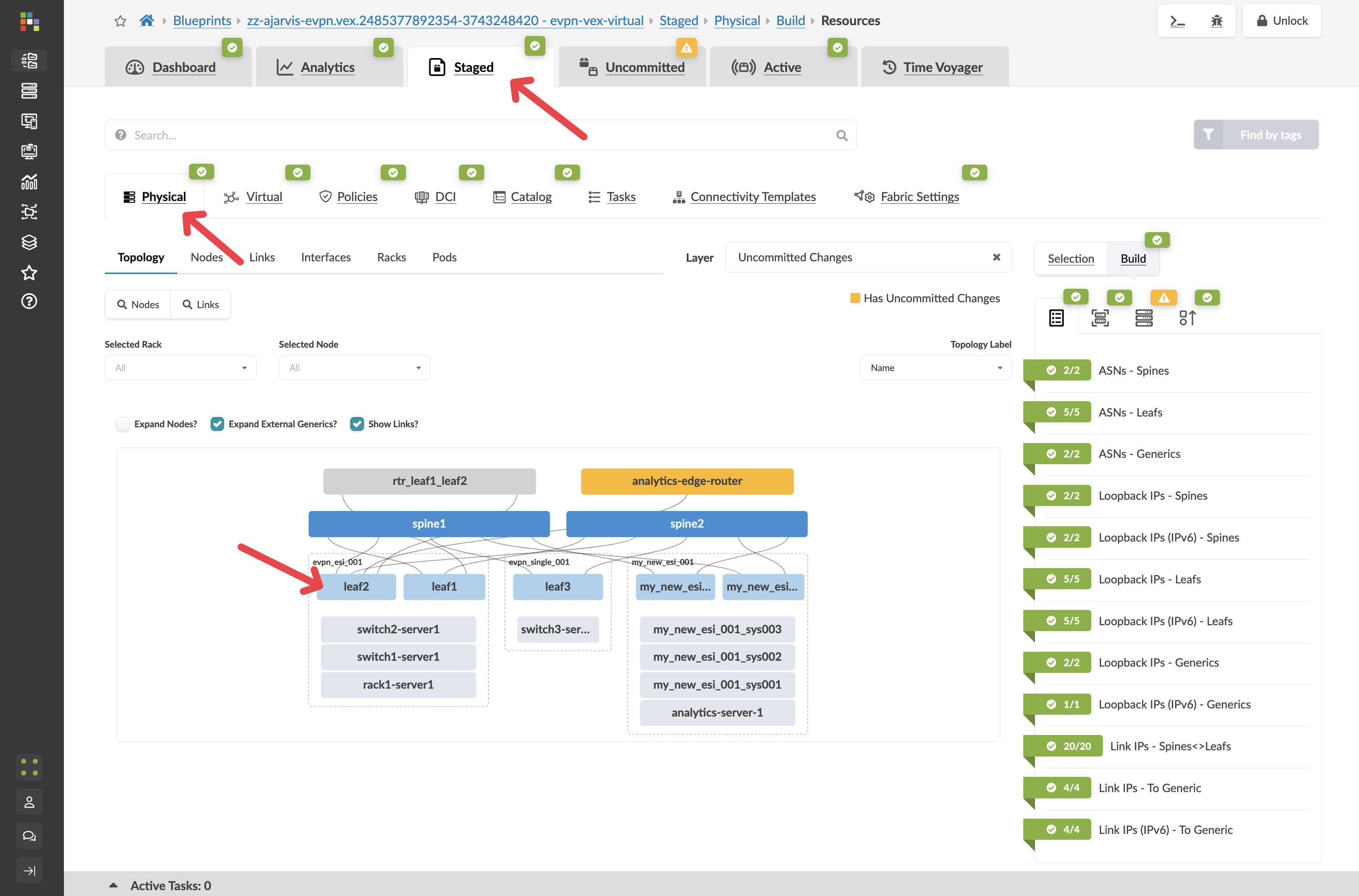Open the Blueprints icon in the sidebar
The width and height of the screenshot is (1359, 896).
pos(29,60)
